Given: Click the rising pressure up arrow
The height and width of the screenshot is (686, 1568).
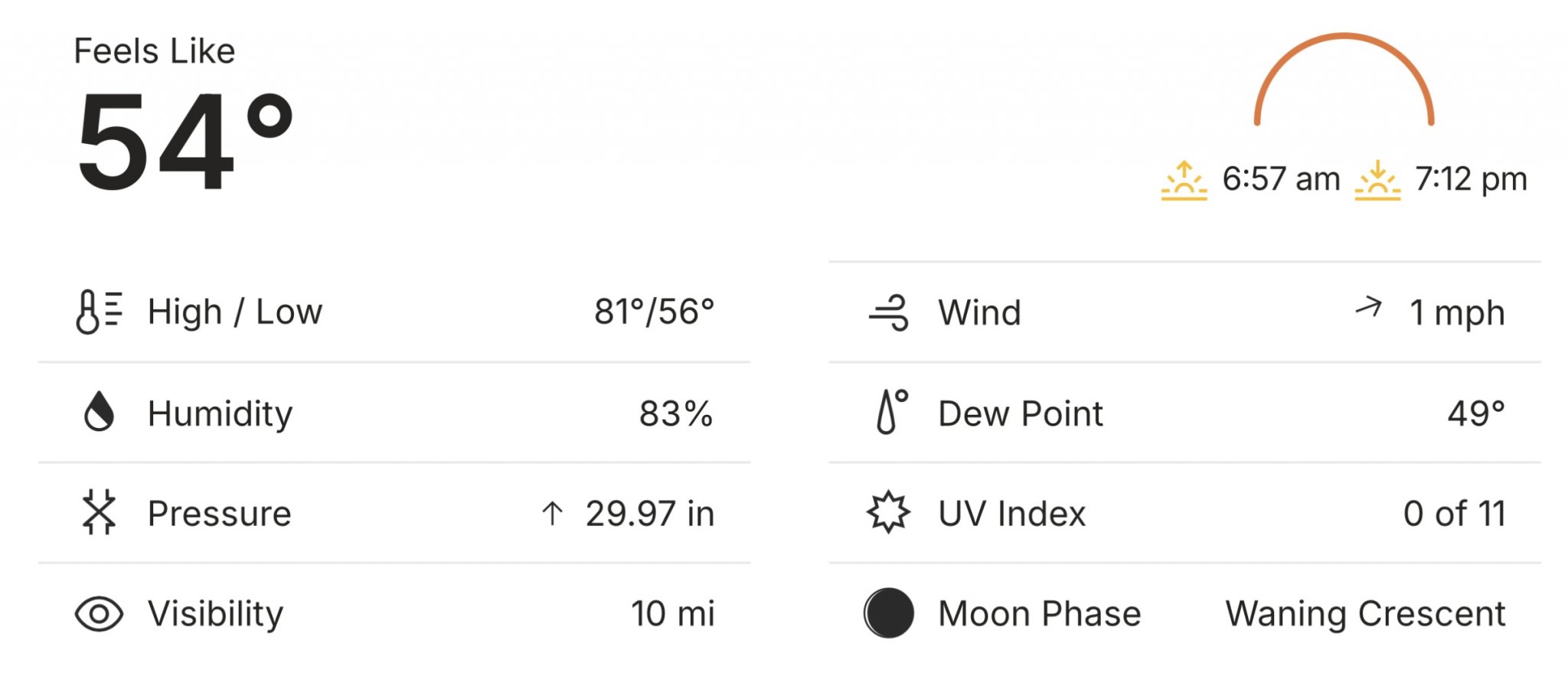Looking at the screenshot, I should (x=552, y=514).
